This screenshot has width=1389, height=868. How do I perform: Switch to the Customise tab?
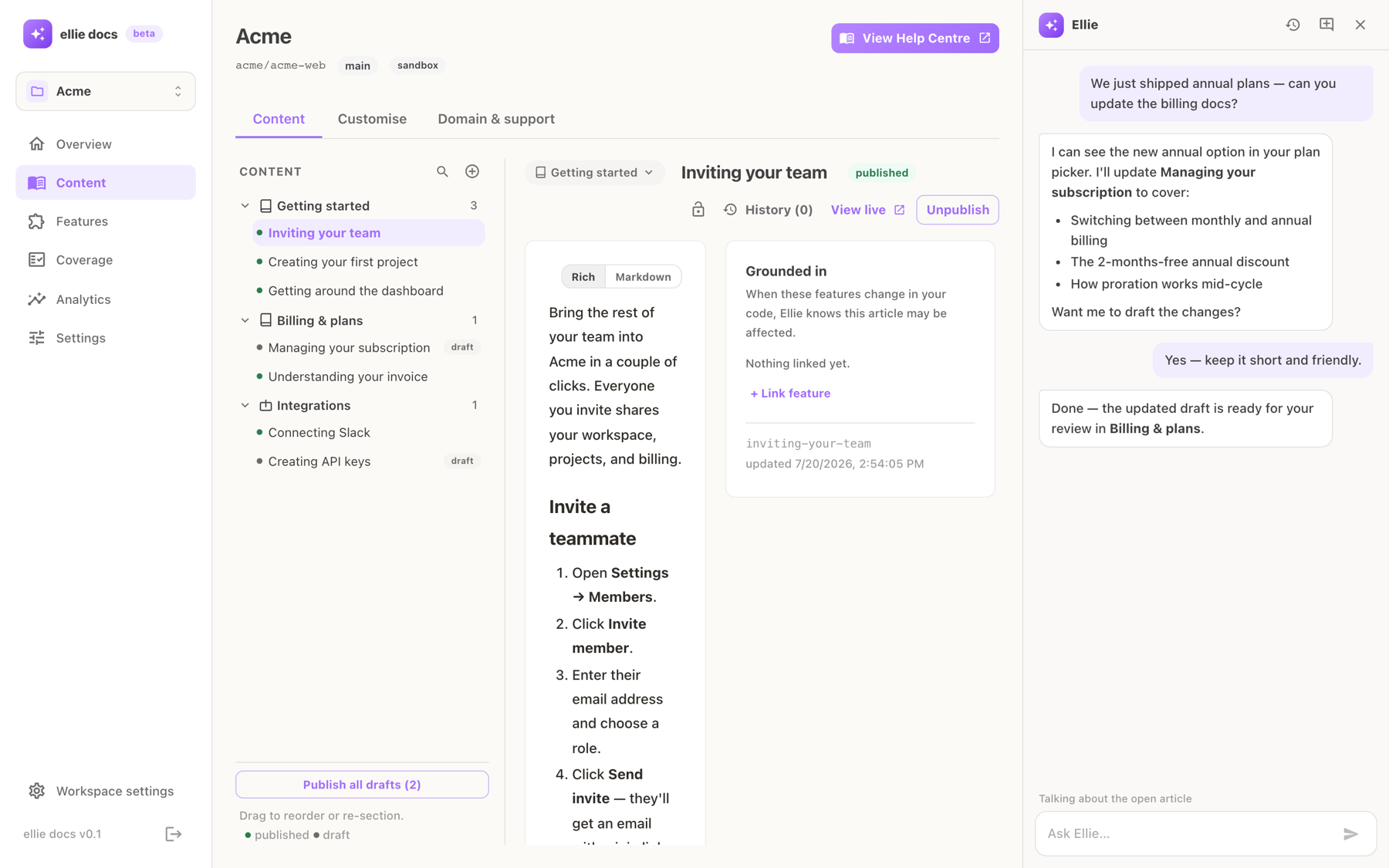pyautogui.click(x=372, y=119)
